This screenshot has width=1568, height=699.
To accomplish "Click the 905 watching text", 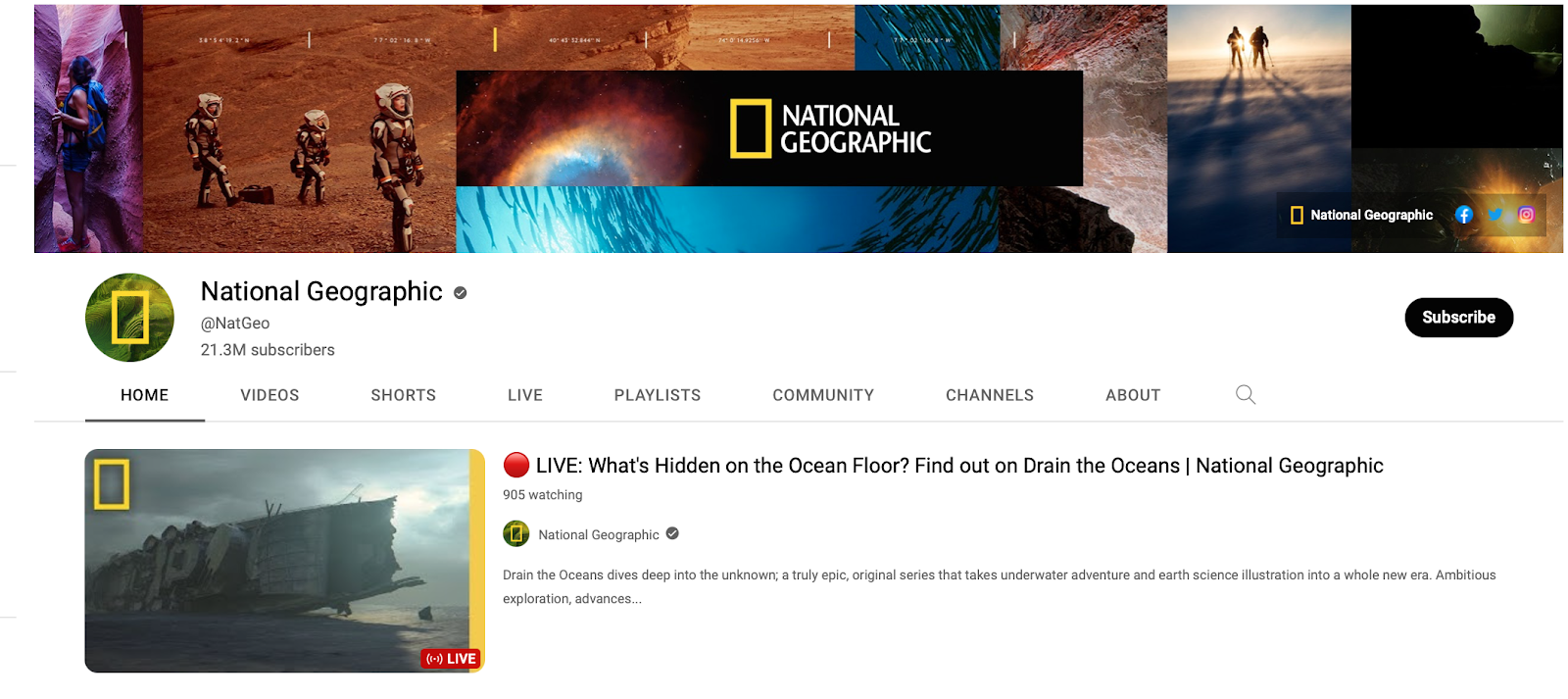I will (x=543, y=495).
